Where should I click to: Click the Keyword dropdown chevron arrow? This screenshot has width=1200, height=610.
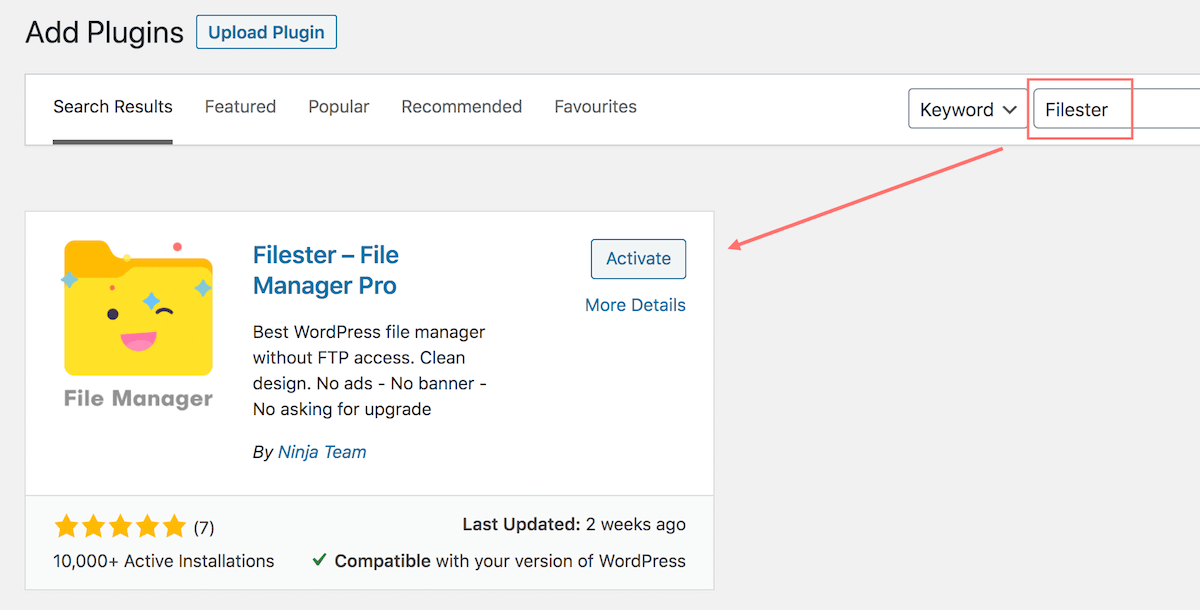pyautogui.click(x=1010, y=109)
